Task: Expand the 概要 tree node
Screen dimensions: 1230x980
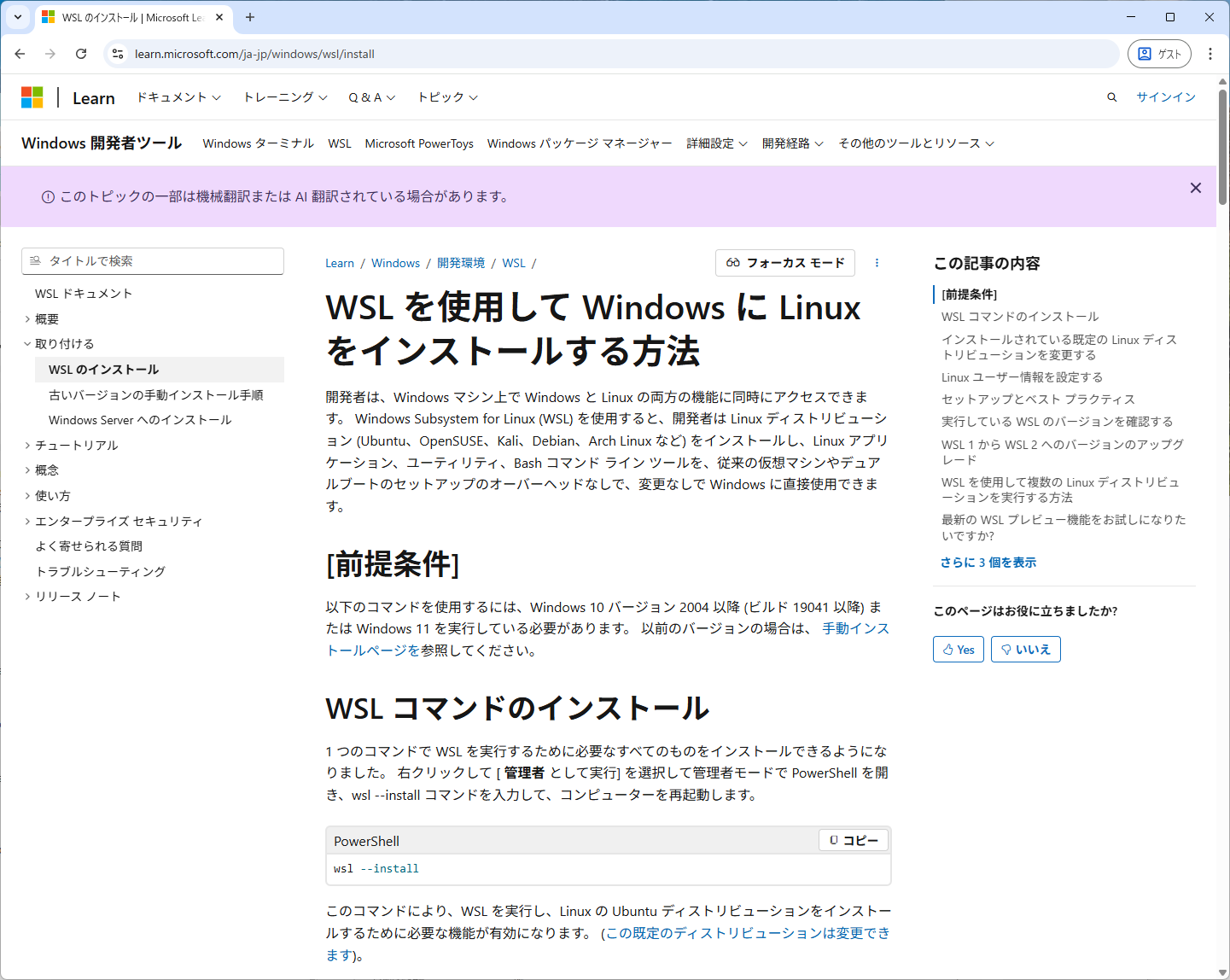Action: [x=27, y=319]
